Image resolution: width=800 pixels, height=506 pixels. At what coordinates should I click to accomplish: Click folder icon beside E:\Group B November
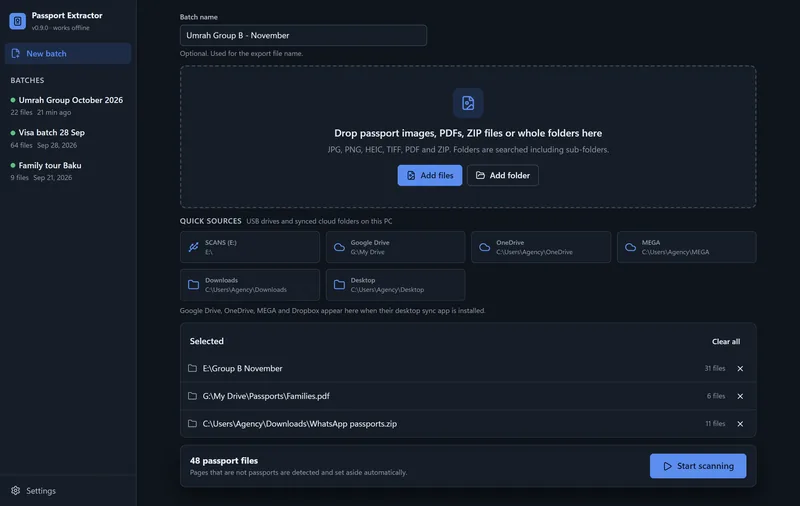[192, 368]
